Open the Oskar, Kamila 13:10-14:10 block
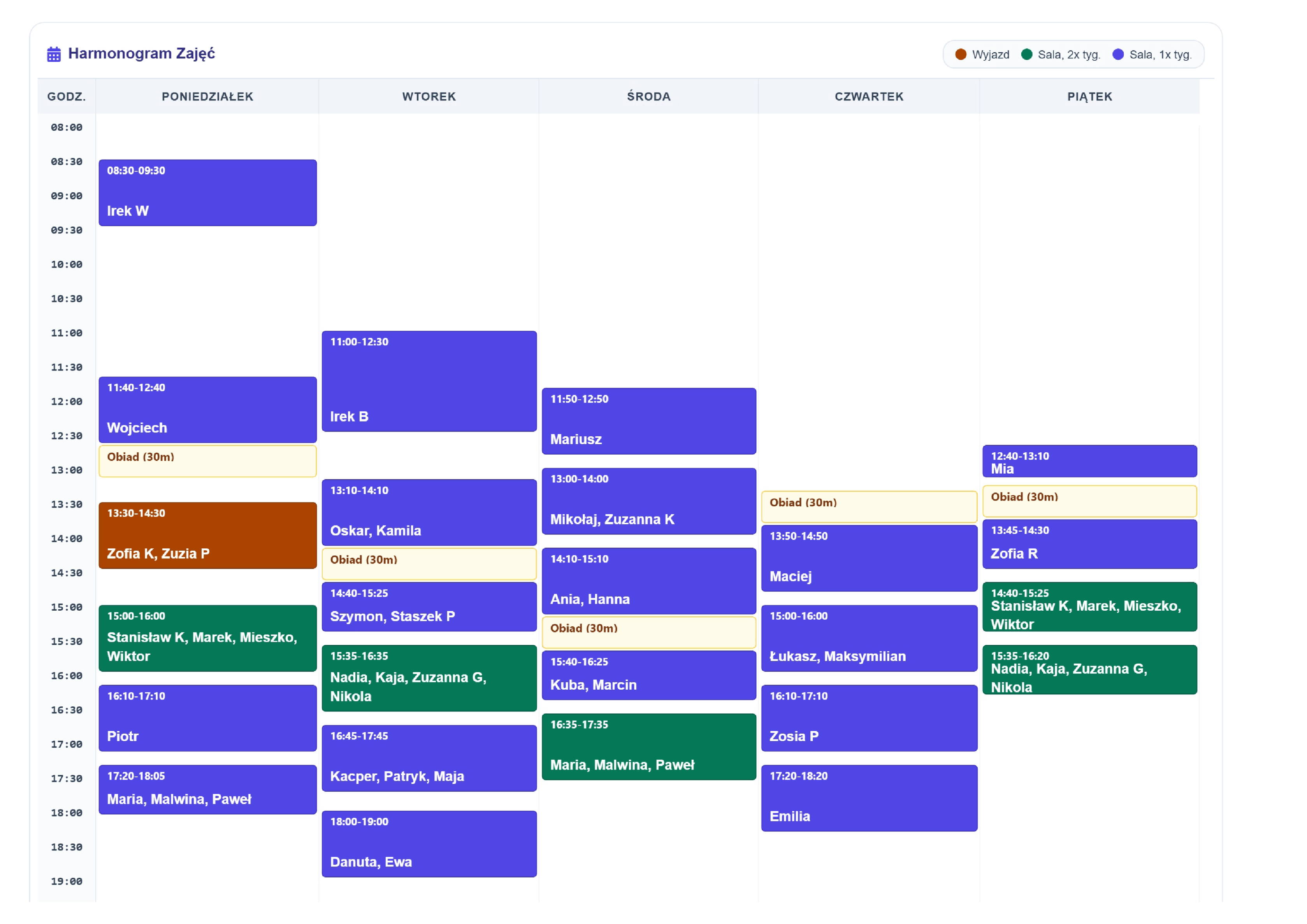Image resolution: width=1307 pixels, height=924 pixels. coord(429,512)
